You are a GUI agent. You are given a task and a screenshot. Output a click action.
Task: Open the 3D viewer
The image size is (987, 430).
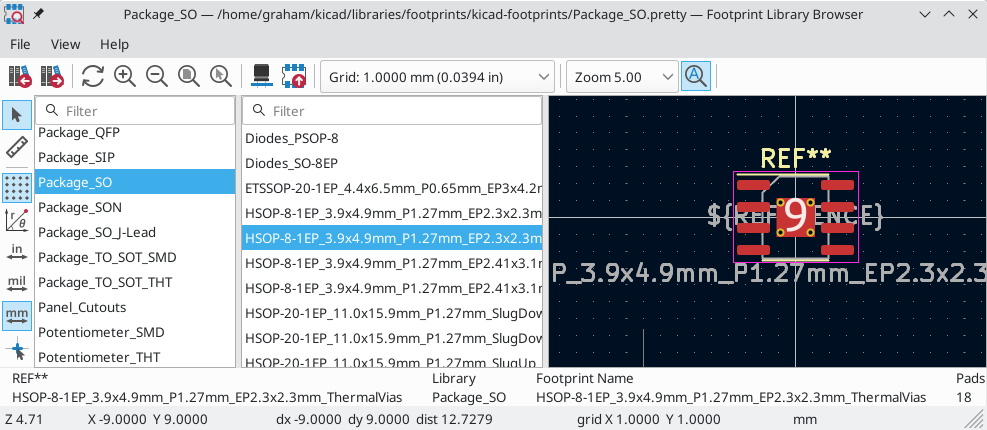(x=261, y=76)
